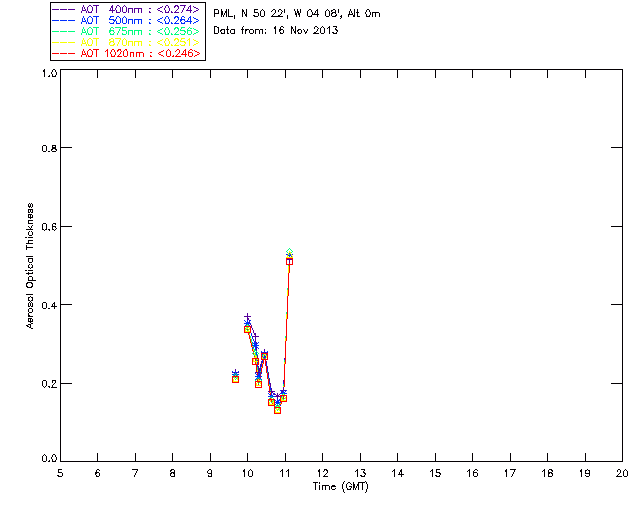Image resolution: width=640 pixels, height=512 pixels.
Task: Click the 0.4 y-axis tick label
Action: [x=49, y=305]
